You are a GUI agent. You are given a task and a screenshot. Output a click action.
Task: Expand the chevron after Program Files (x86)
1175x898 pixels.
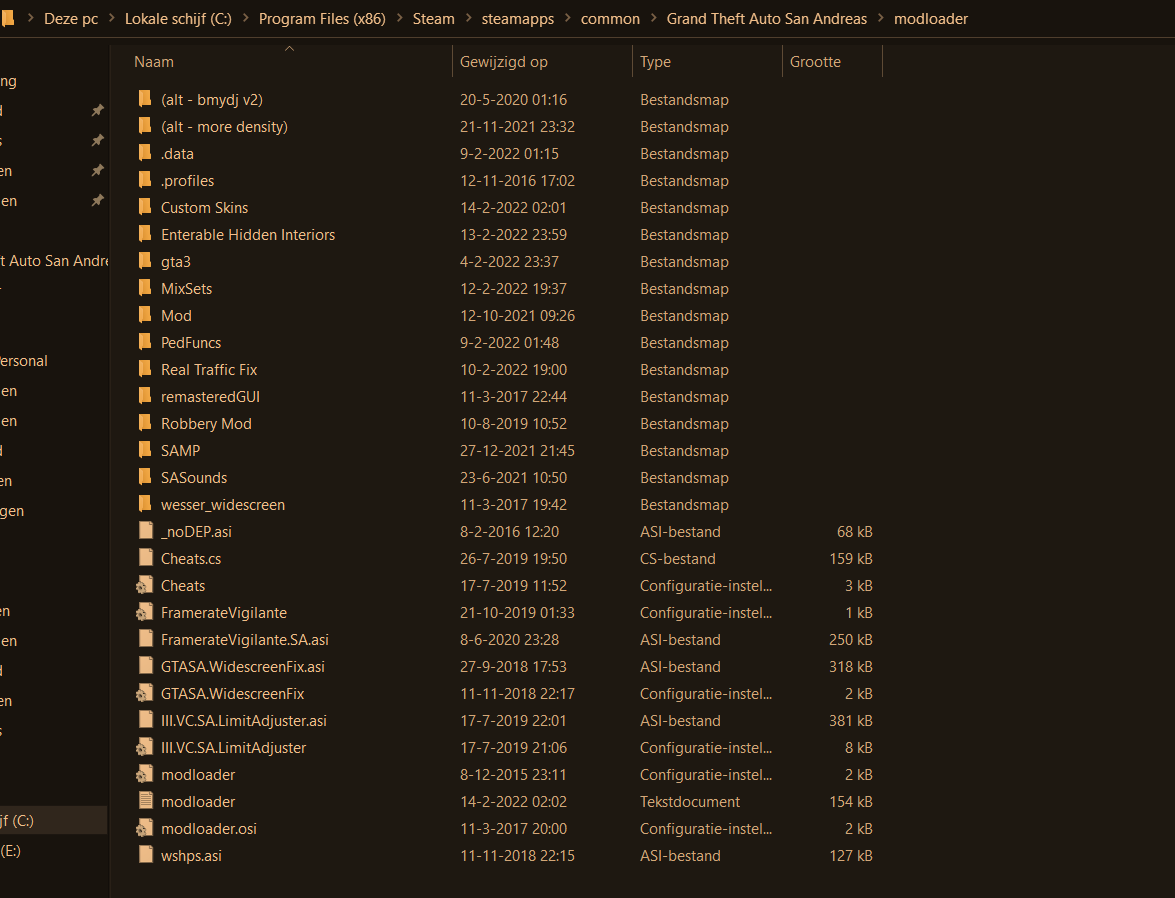(399, 18)
